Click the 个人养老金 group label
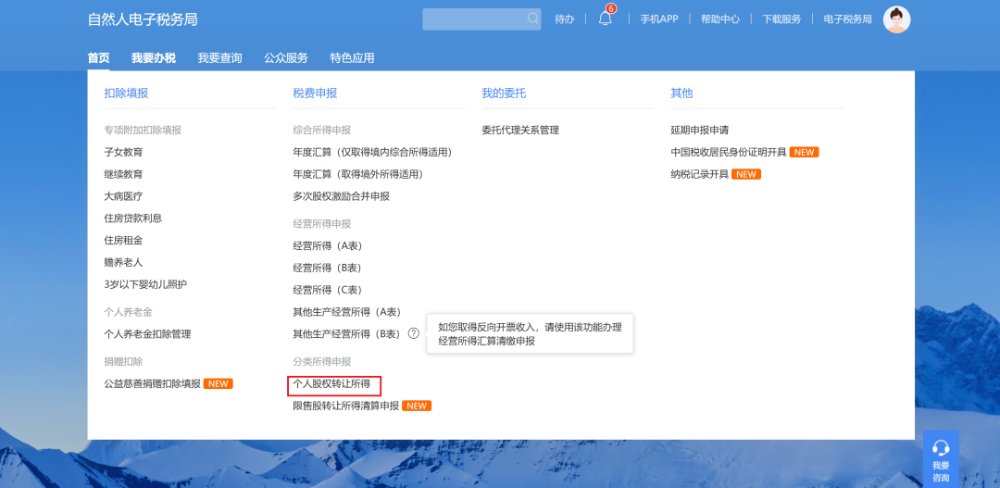 coord(128,312)
